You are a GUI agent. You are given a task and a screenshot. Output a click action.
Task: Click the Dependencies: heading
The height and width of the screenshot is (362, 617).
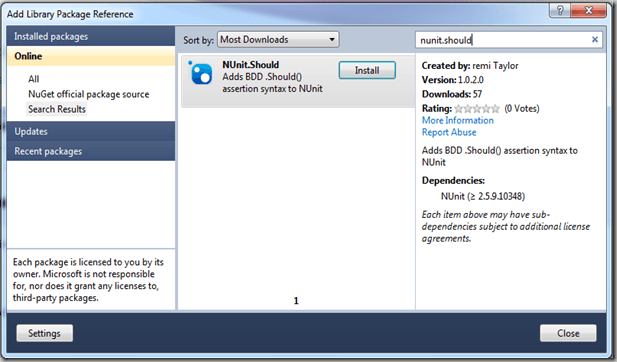coord(453,181)
